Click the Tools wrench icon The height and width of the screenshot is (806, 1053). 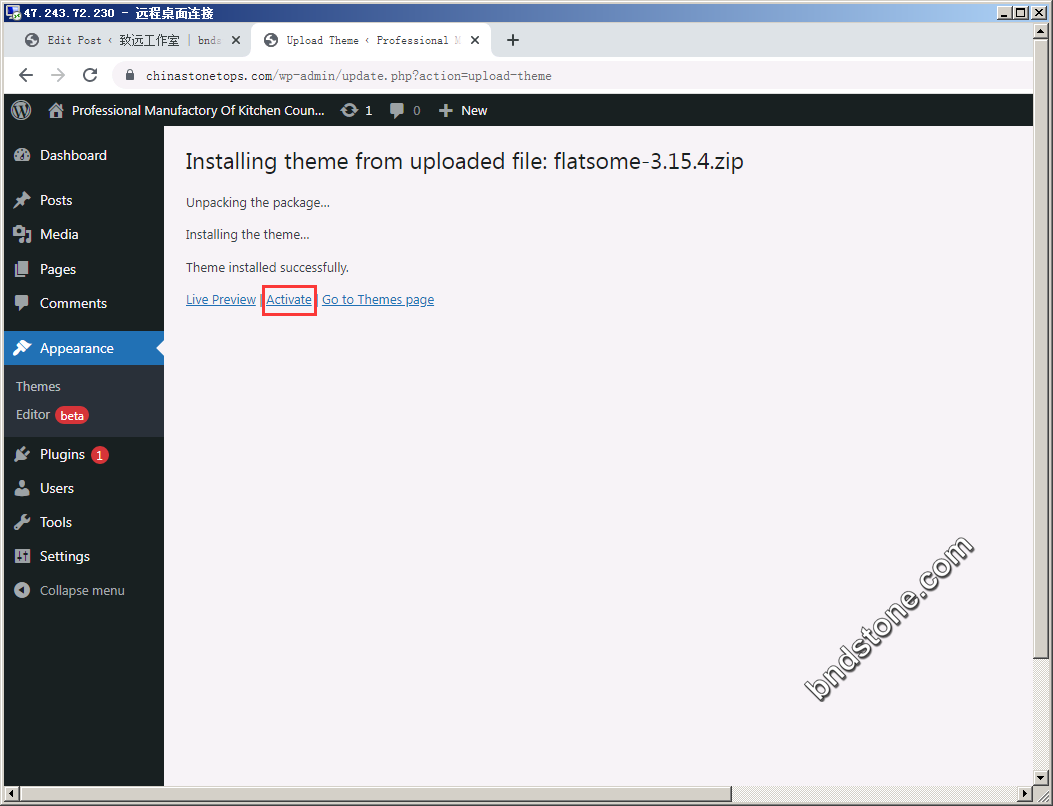[22, 522]
